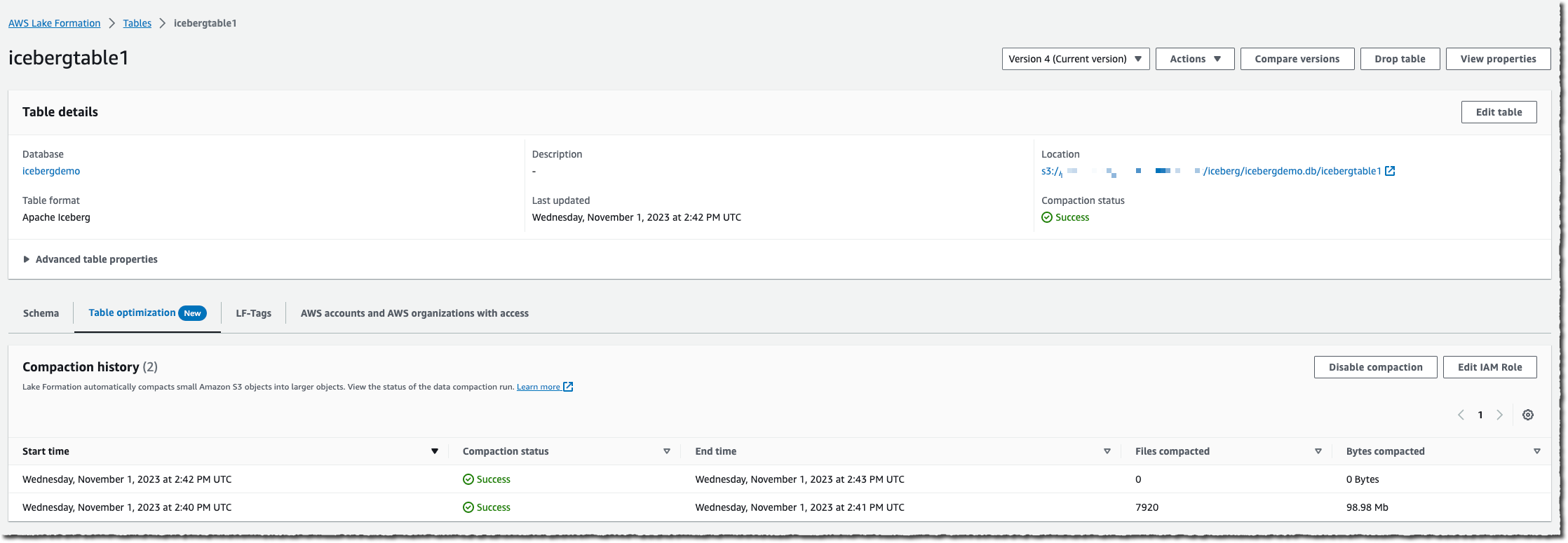
Task: Click the Files compacted column header
Action: point(1172,451)
